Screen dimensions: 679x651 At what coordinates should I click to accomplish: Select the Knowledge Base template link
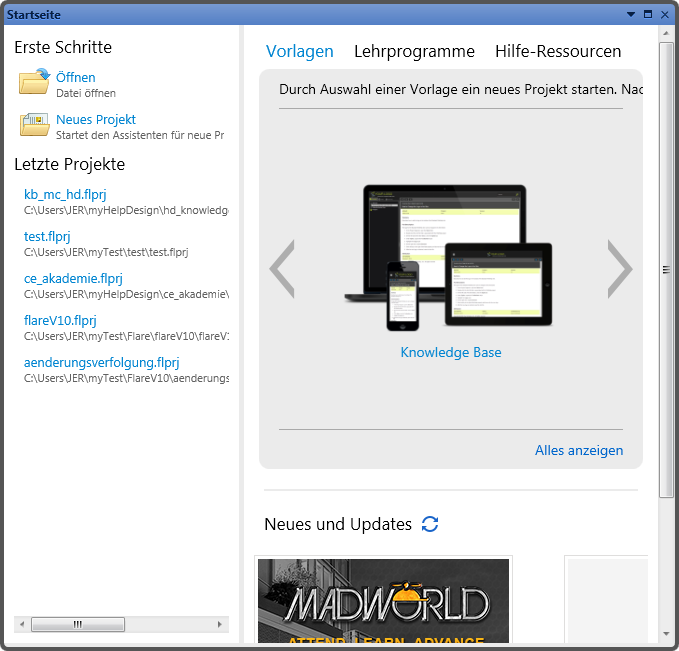(450, 352)
